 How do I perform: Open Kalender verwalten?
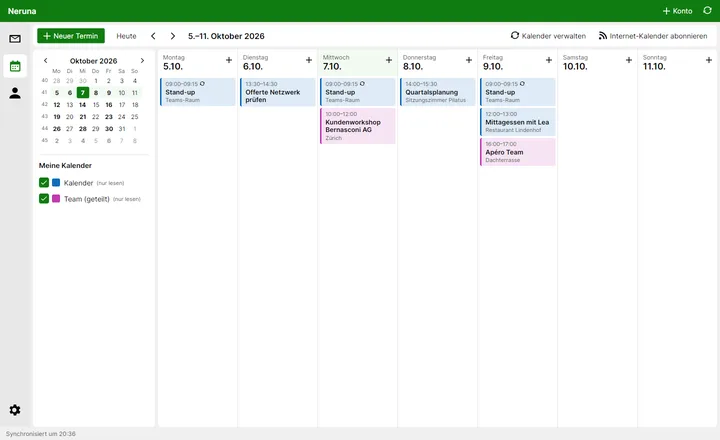548,36
